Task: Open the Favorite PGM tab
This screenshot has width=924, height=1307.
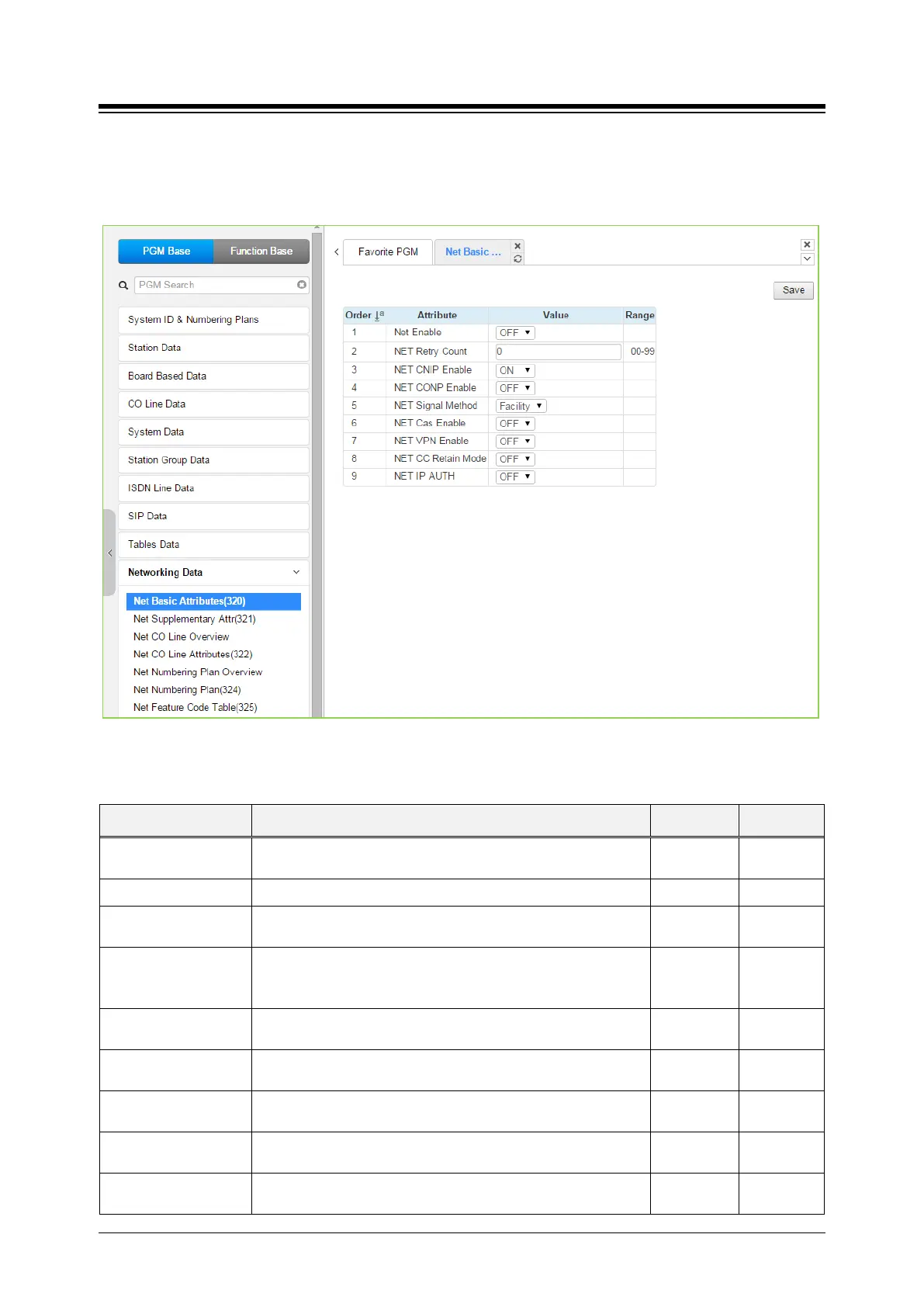Action: 388,252
